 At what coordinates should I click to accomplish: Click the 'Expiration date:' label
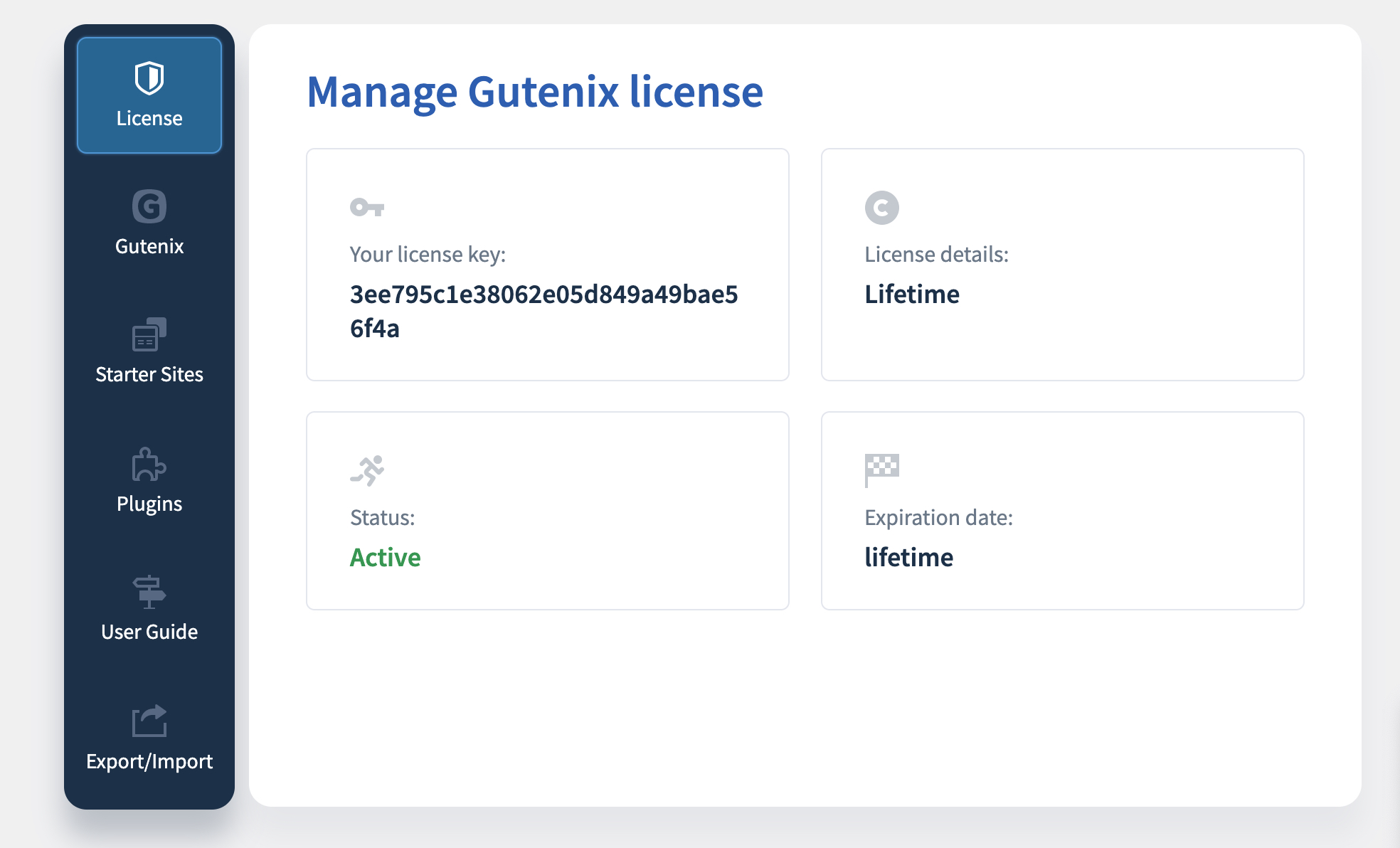(939, 518)
